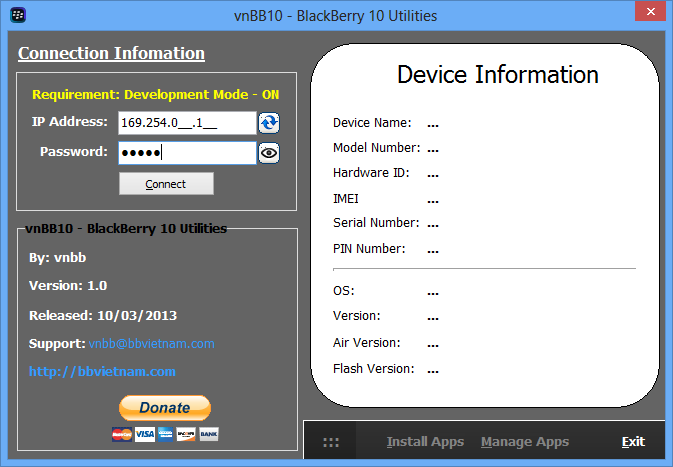Open the Manage Apps tab
The height and width of the screenshot is (467, 673).
525,442
